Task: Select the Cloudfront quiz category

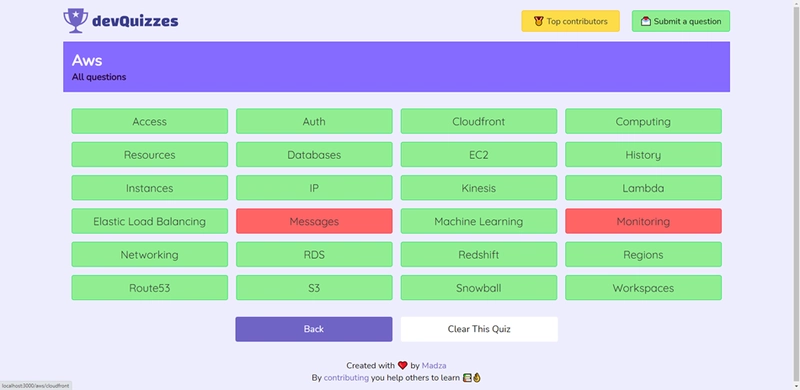Action: coord(479,121)
